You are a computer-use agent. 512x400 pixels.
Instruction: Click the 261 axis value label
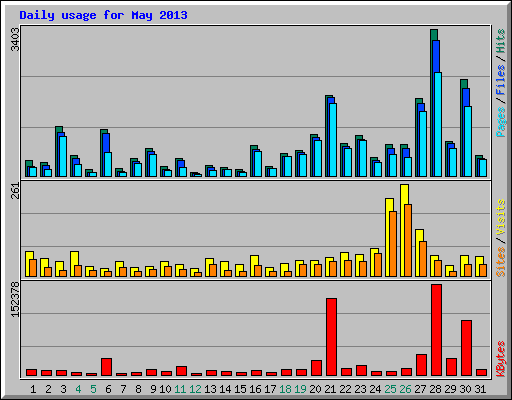(x=15, y=191)
